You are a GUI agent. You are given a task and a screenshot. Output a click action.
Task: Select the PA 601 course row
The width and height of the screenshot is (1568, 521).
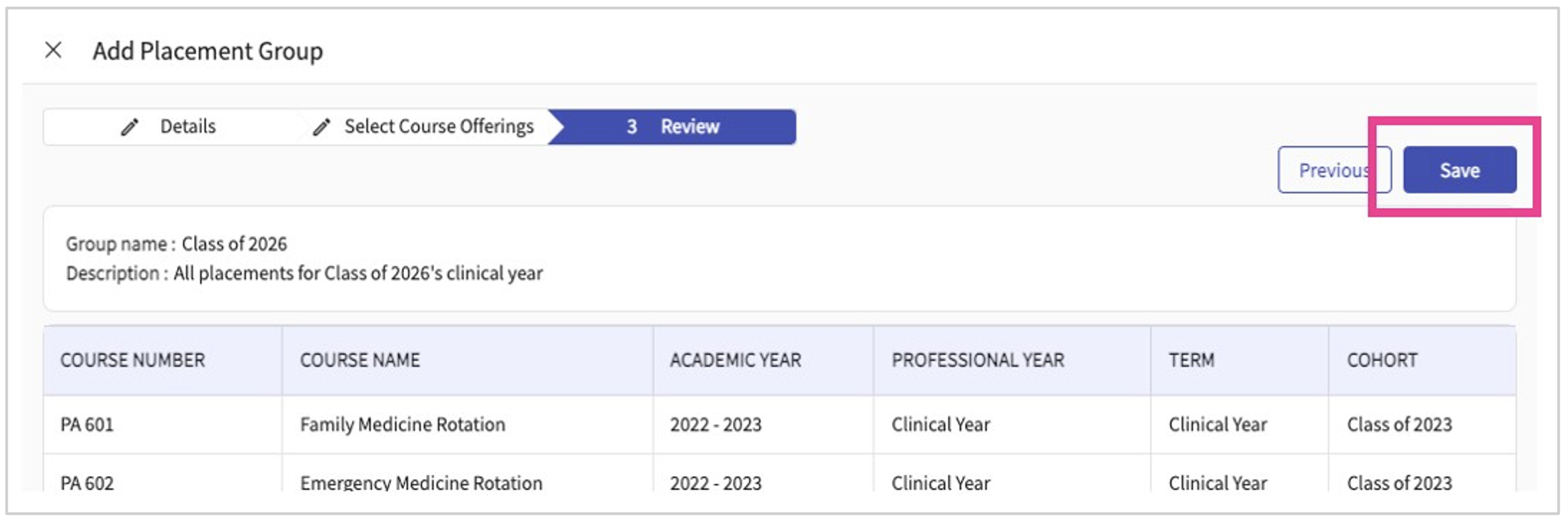pos(779,425)
